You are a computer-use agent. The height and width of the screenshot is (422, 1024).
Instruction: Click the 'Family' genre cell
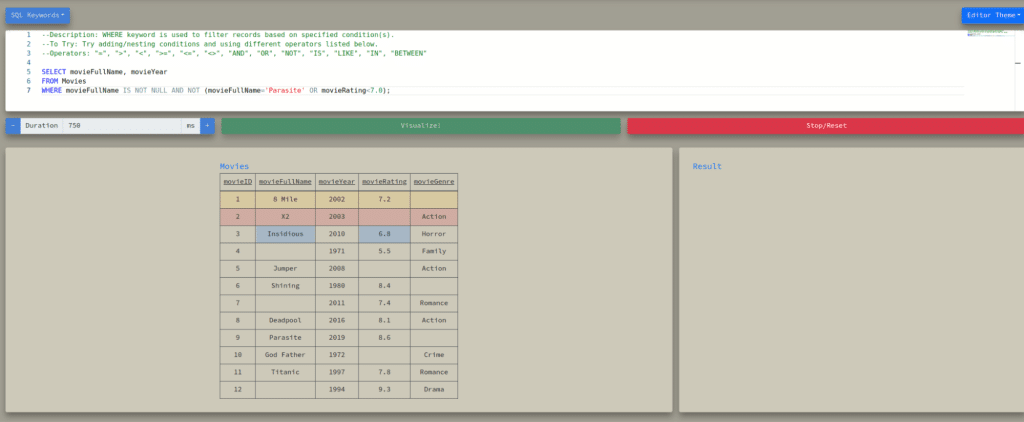tap(434, 251)
